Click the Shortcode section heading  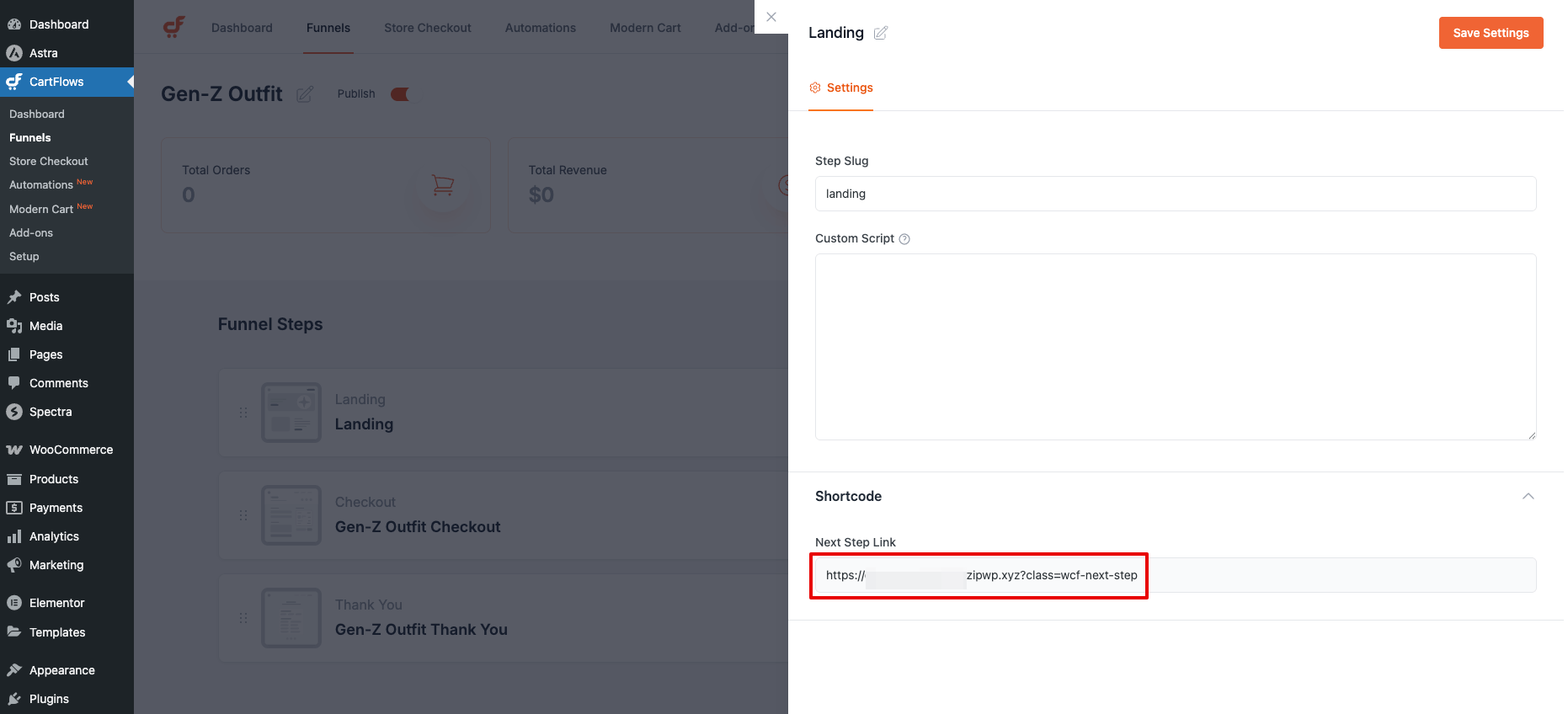[x=848, y=496]
